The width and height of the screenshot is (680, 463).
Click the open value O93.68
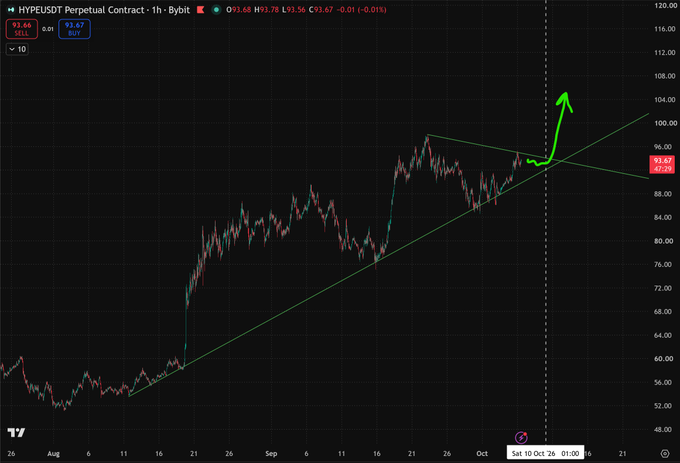[239, 10]
